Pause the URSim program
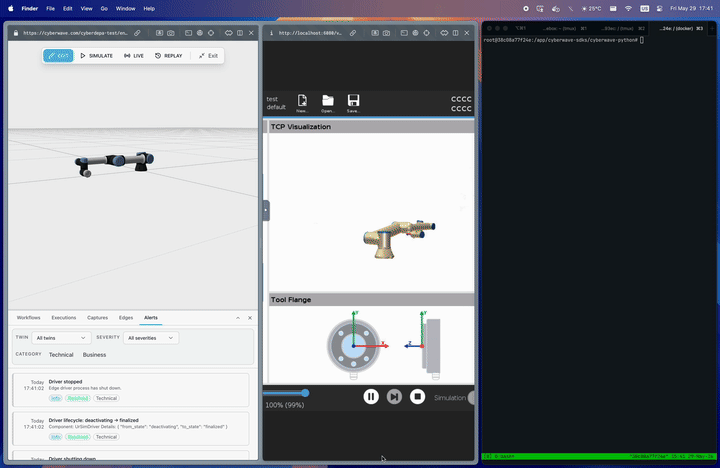This screenshot has width=720, height=468. pyautogui.click(x=371, y=396)
